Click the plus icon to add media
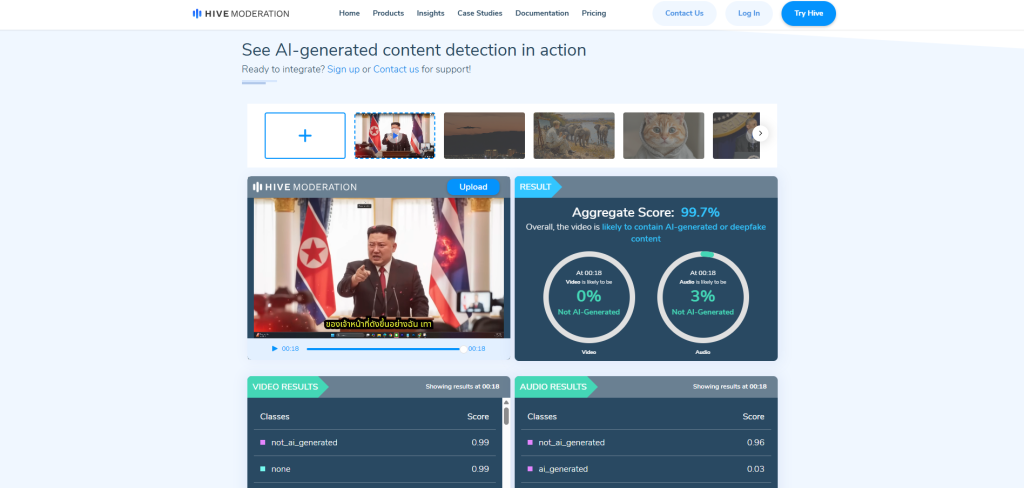The height and width of the screenshot is (488, 1024). pyautogui.click(x=305, y=135)
